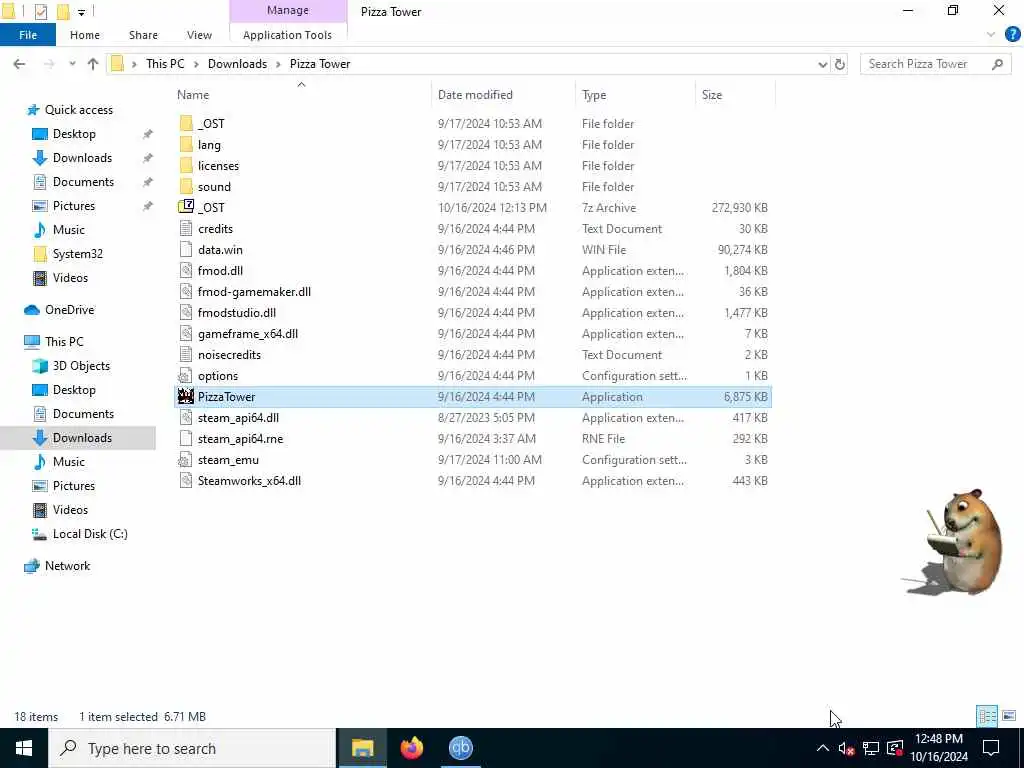Select fmodstudio.dll file
1024x768 pixels.
473,312
